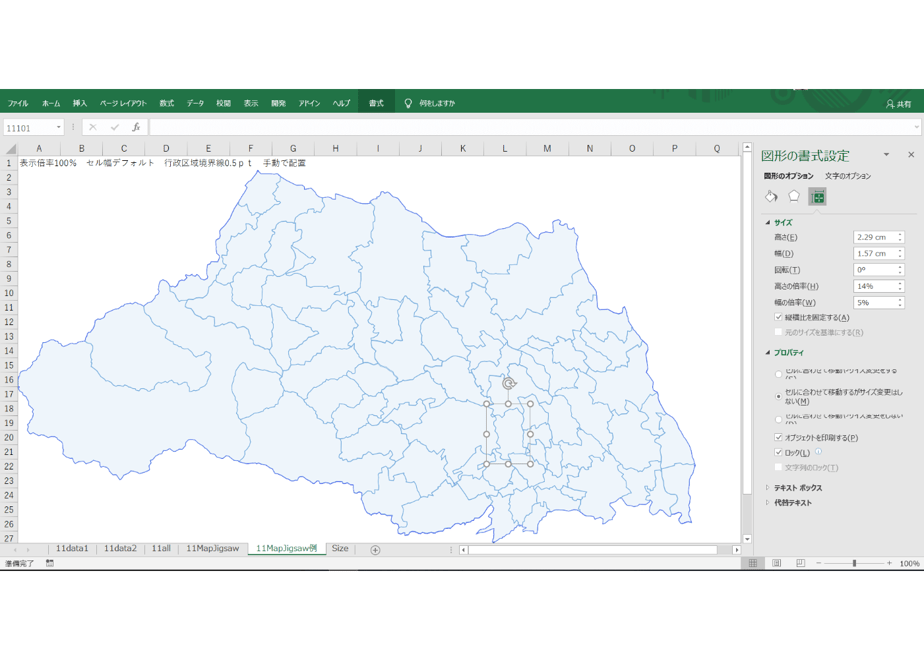Click the rotation handle above selected shape
Viewport: 924px width, 660px height.
(x=509, y=384)
